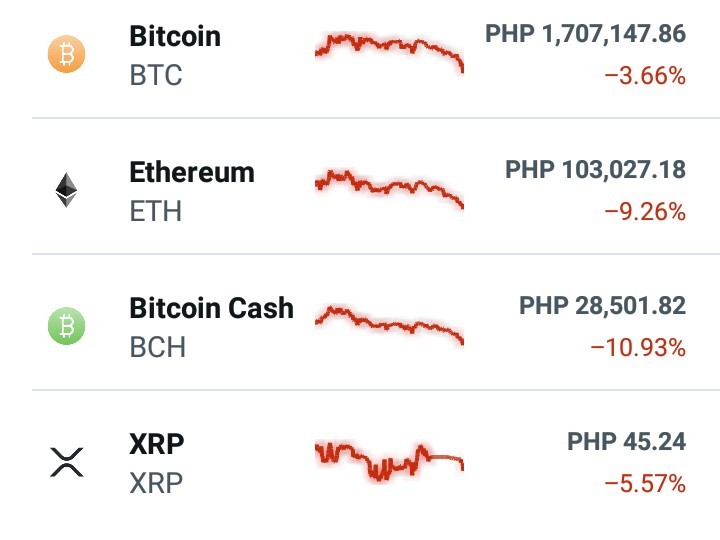The width and height of the screenshot is (720, 540).
Task: Tap the −10.93% change percentage
Action: 638,348
